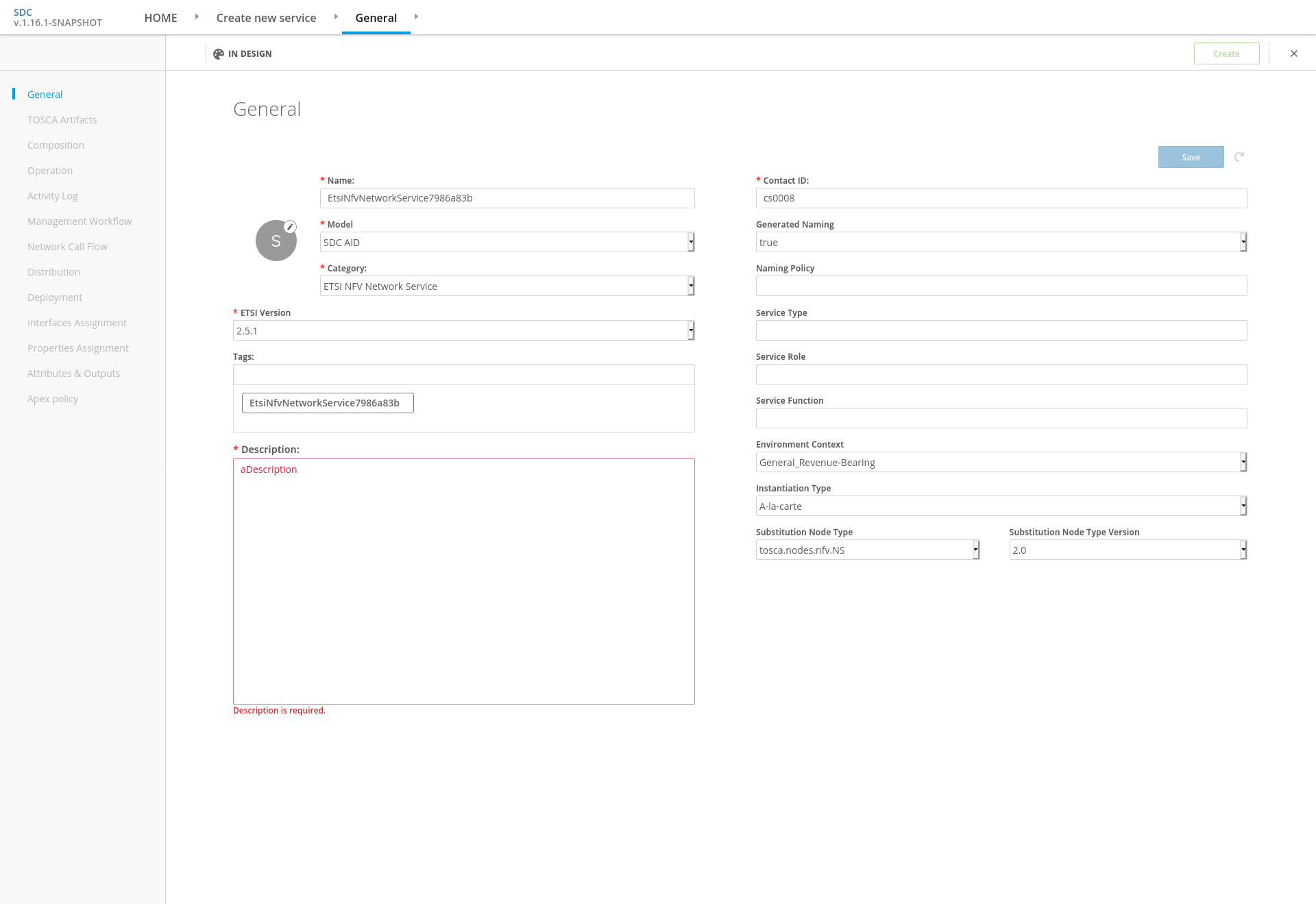Click the HOME breadcrumb link
Image resolution: width=1316 pixels, height=904 pixels.
point(160,18)
